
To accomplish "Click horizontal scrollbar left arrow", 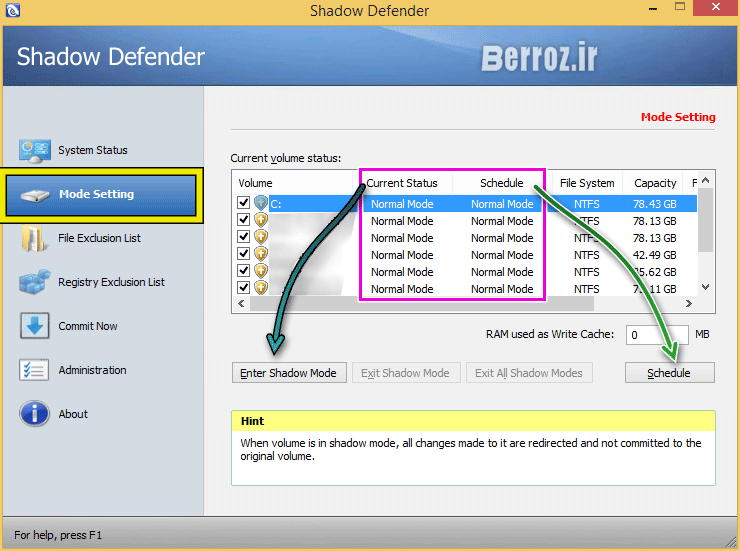I will click(x=241, y=303).
